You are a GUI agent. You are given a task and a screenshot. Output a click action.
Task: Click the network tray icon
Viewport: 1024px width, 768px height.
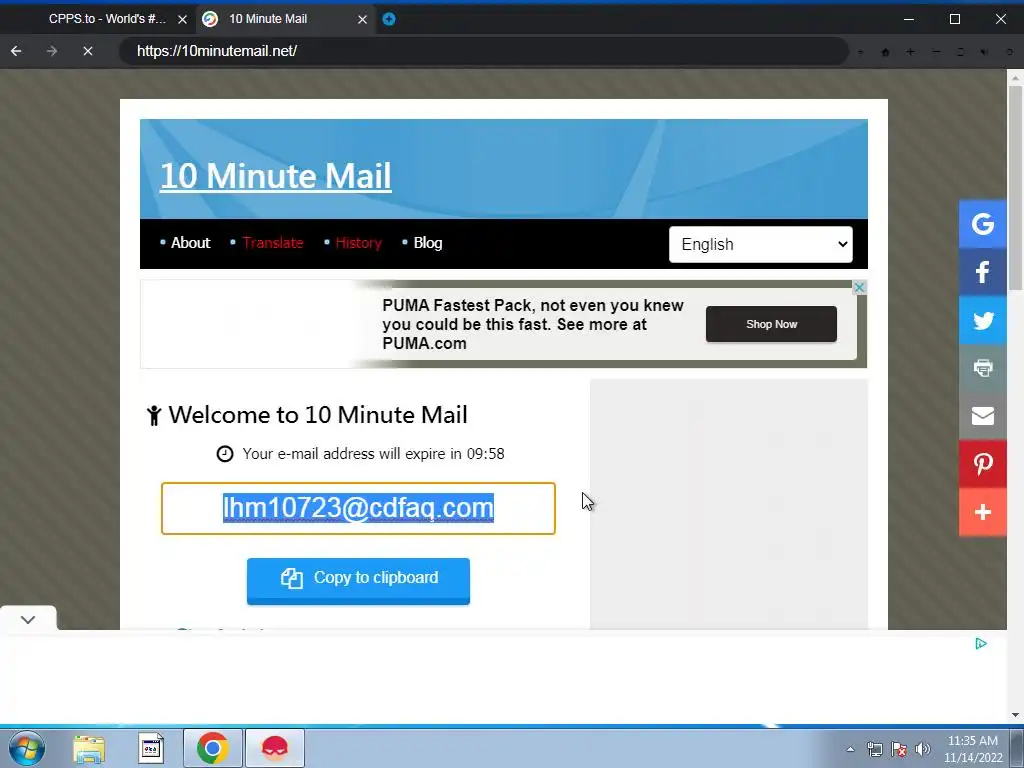(x=874, y=749)
